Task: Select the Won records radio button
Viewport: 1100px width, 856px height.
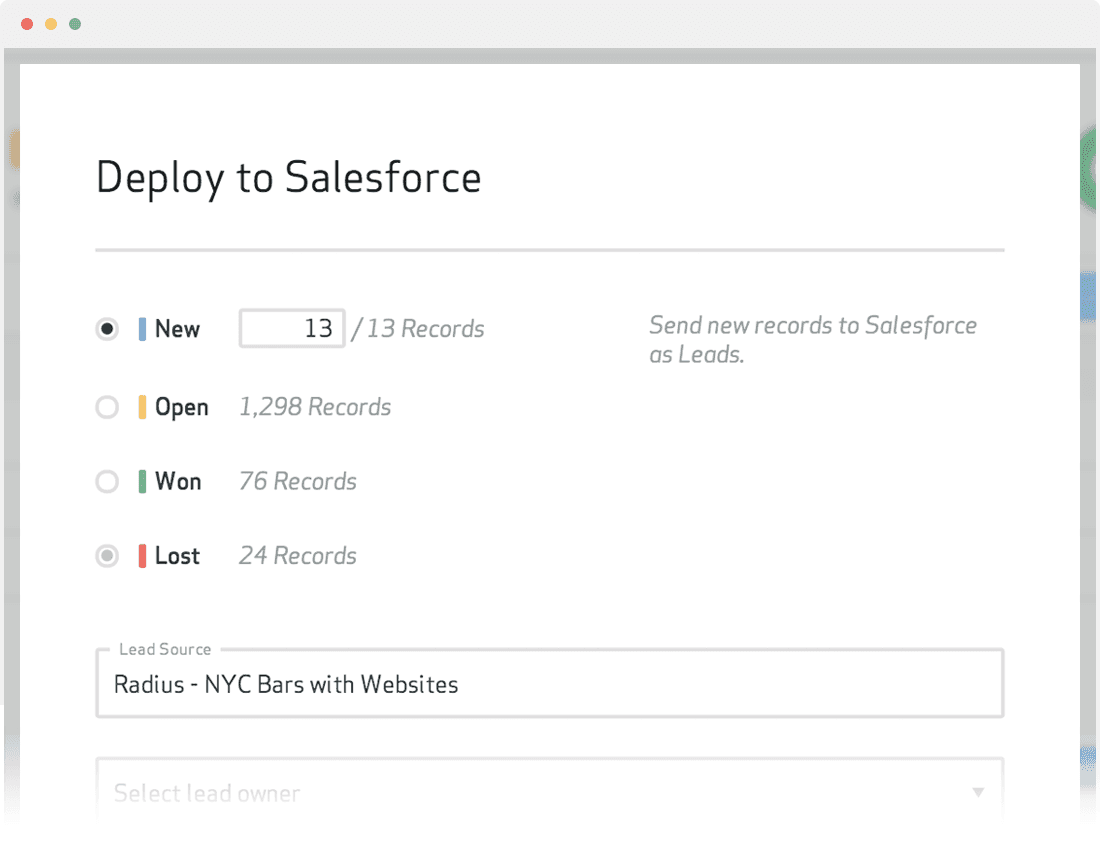Action: (x=107, y=482)
